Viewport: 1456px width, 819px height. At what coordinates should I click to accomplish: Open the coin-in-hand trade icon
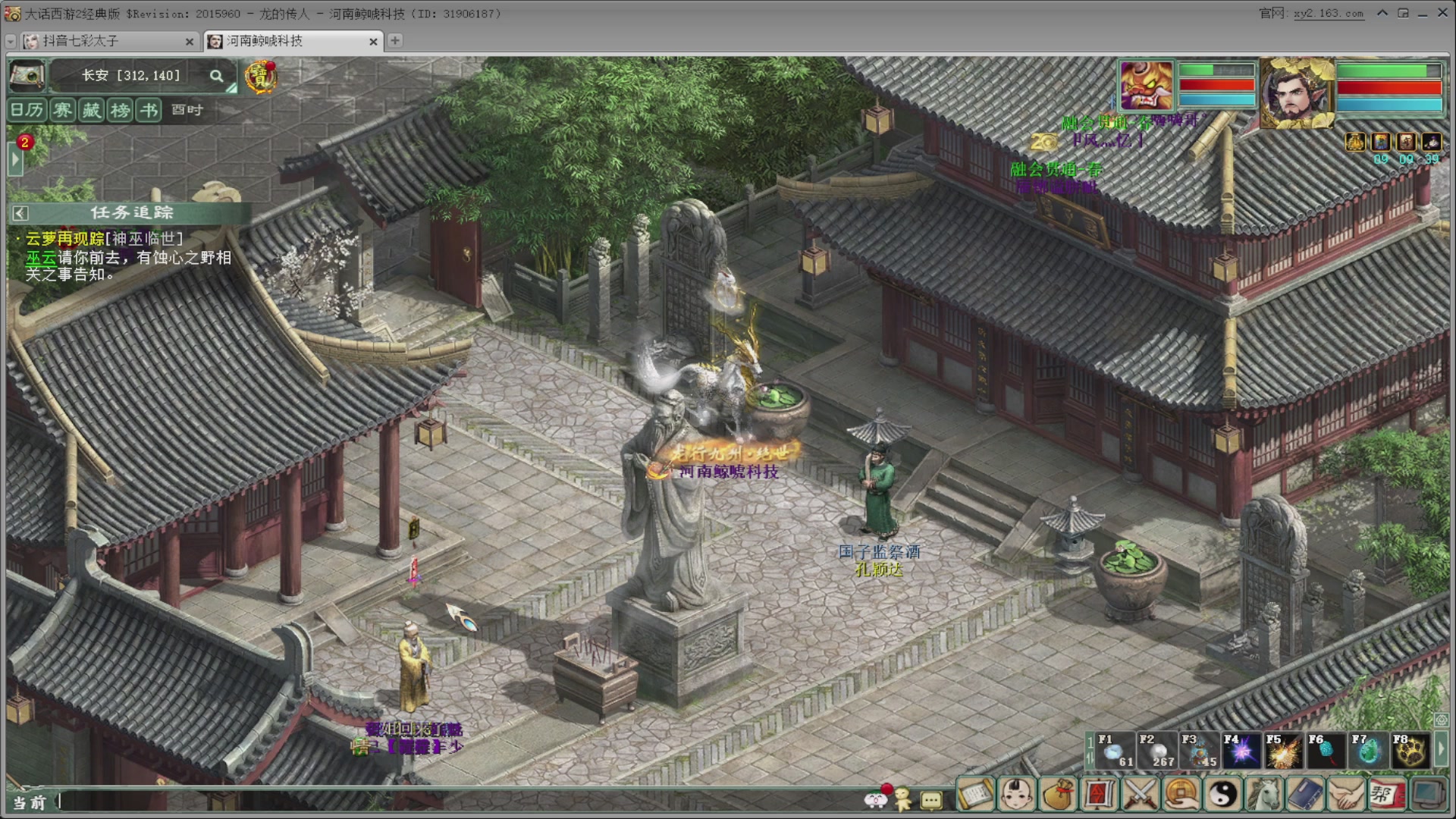click(1181, 795)
